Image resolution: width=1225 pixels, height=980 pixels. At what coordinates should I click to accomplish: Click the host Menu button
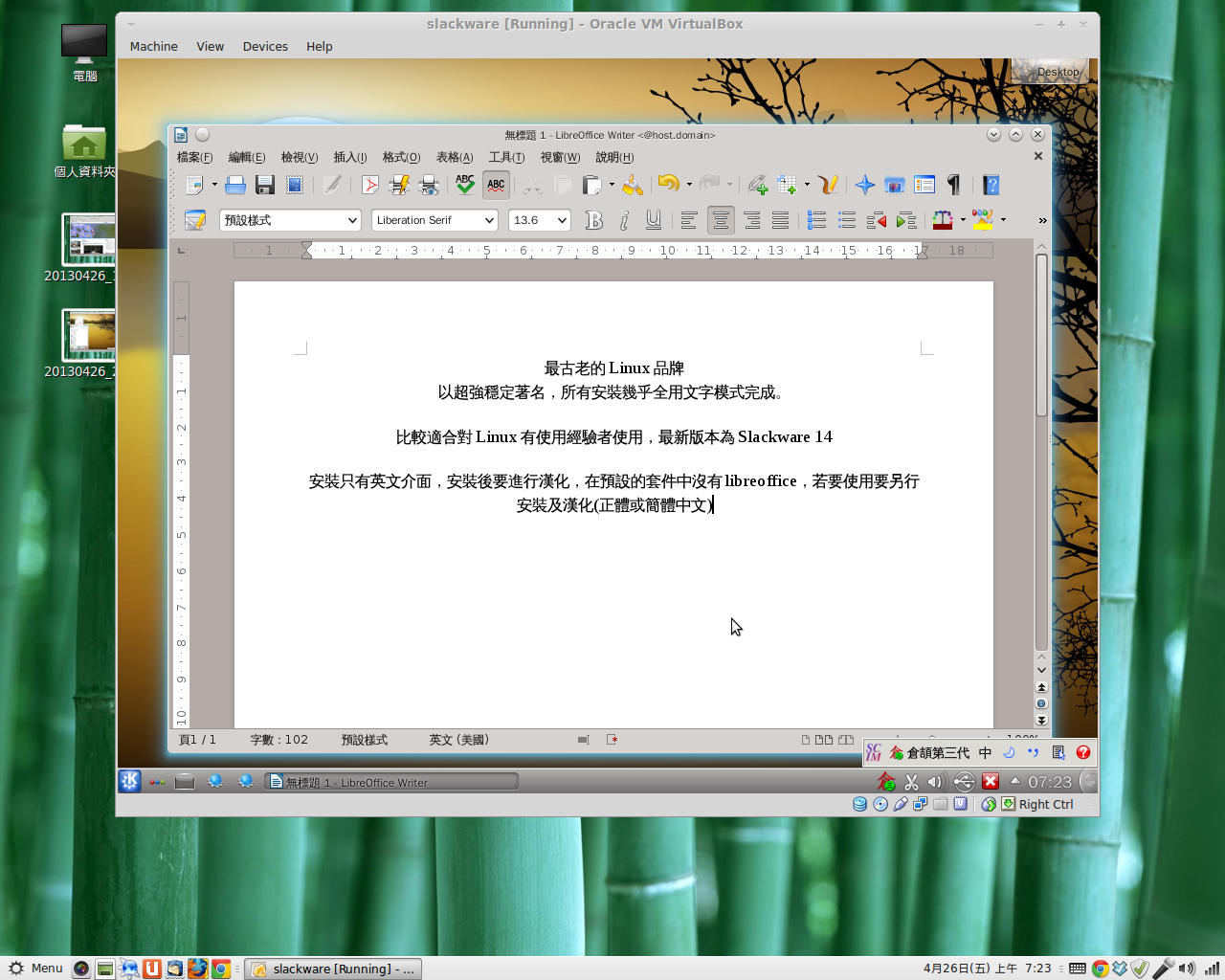(x=35, y=969)
